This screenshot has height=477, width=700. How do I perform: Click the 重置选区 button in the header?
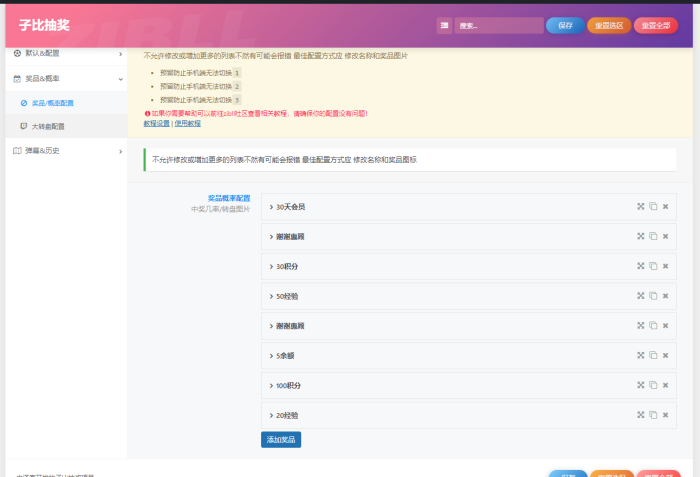609,25
